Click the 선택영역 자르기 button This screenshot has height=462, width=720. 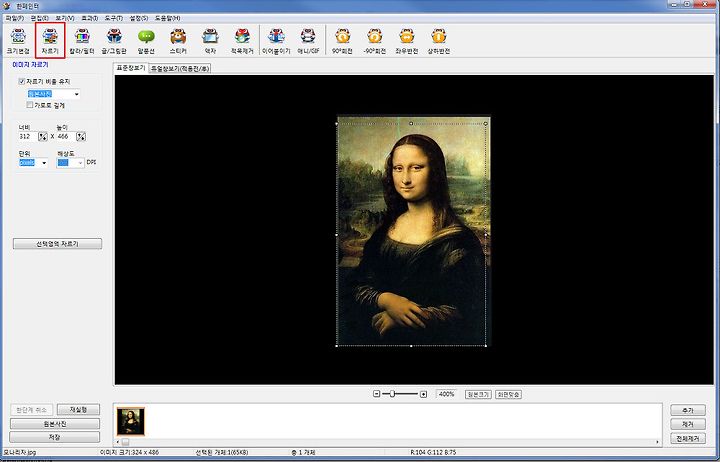pos(57,244)
